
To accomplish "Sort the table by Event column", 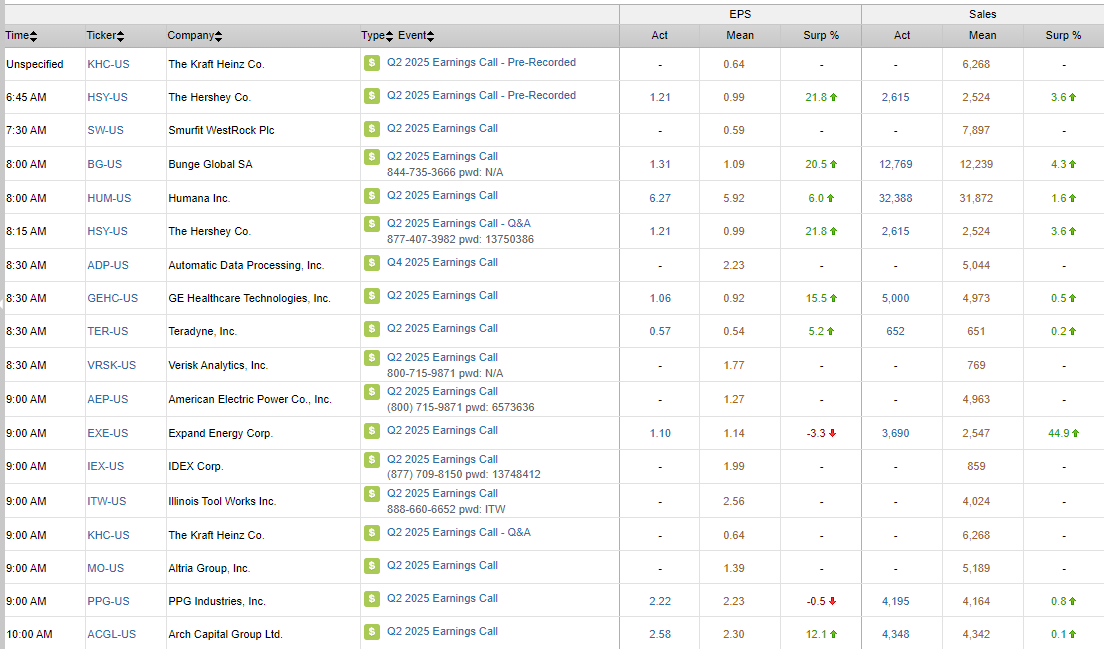I will [x=416, y=35].
